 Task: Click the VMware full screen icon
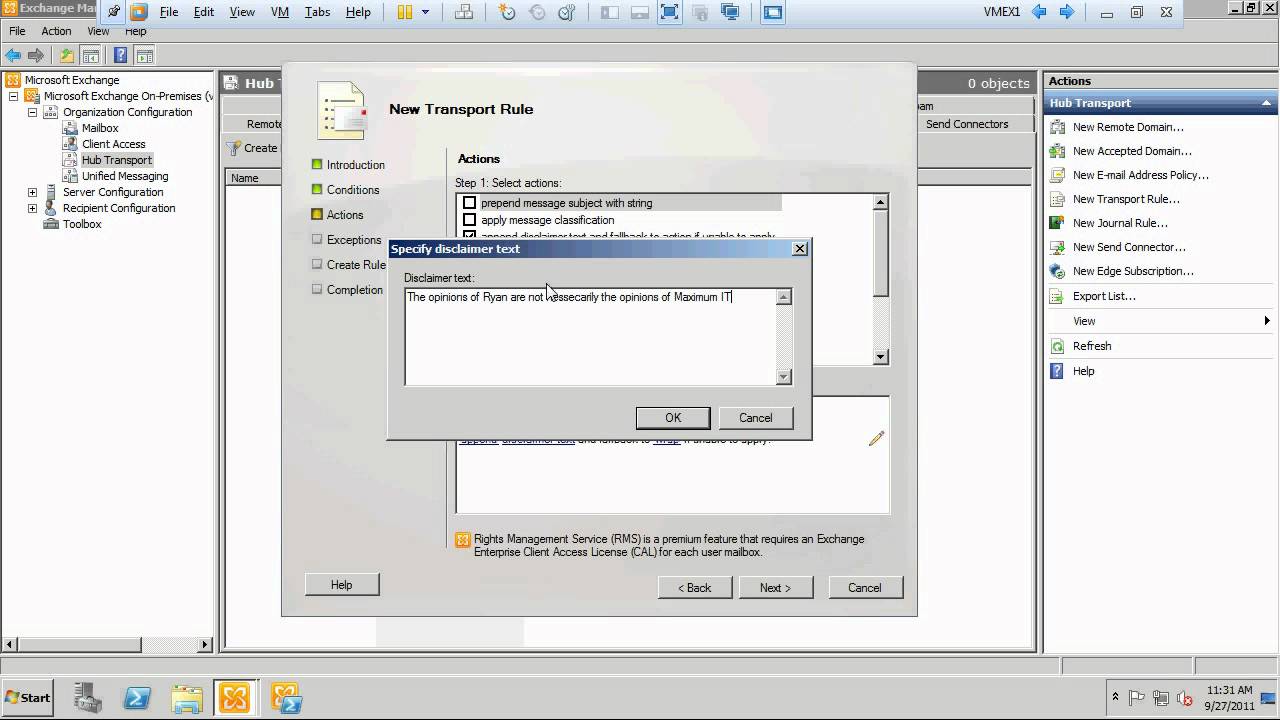coord(669,12)
